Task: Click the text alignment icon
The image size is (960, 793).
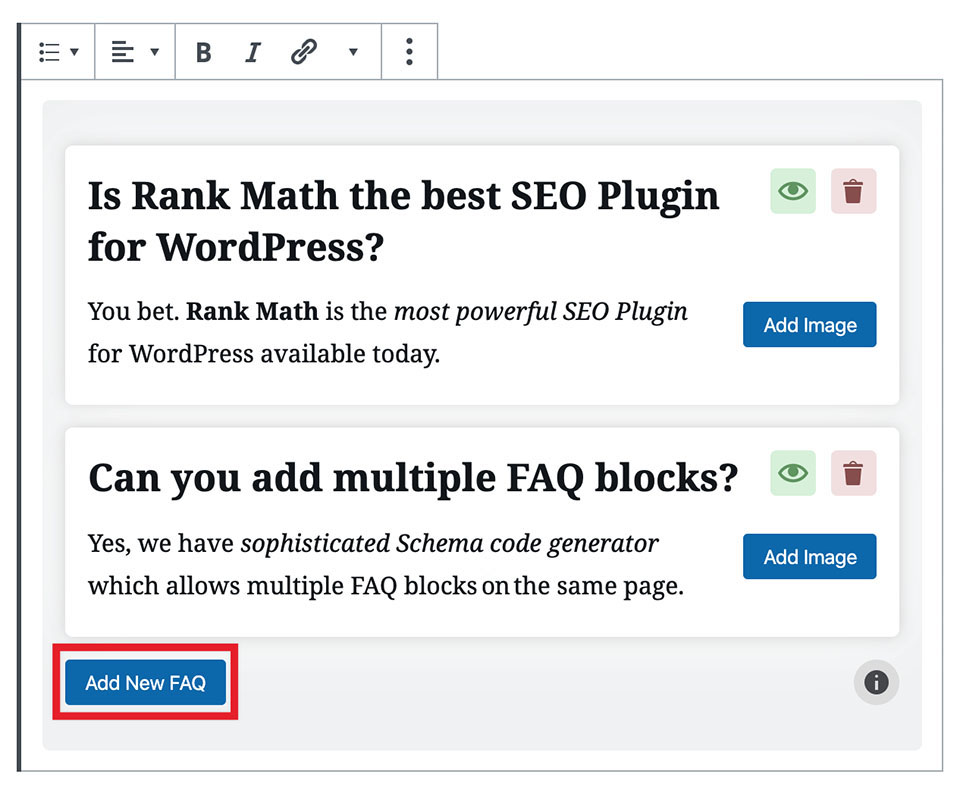Action: coord(122,52)
